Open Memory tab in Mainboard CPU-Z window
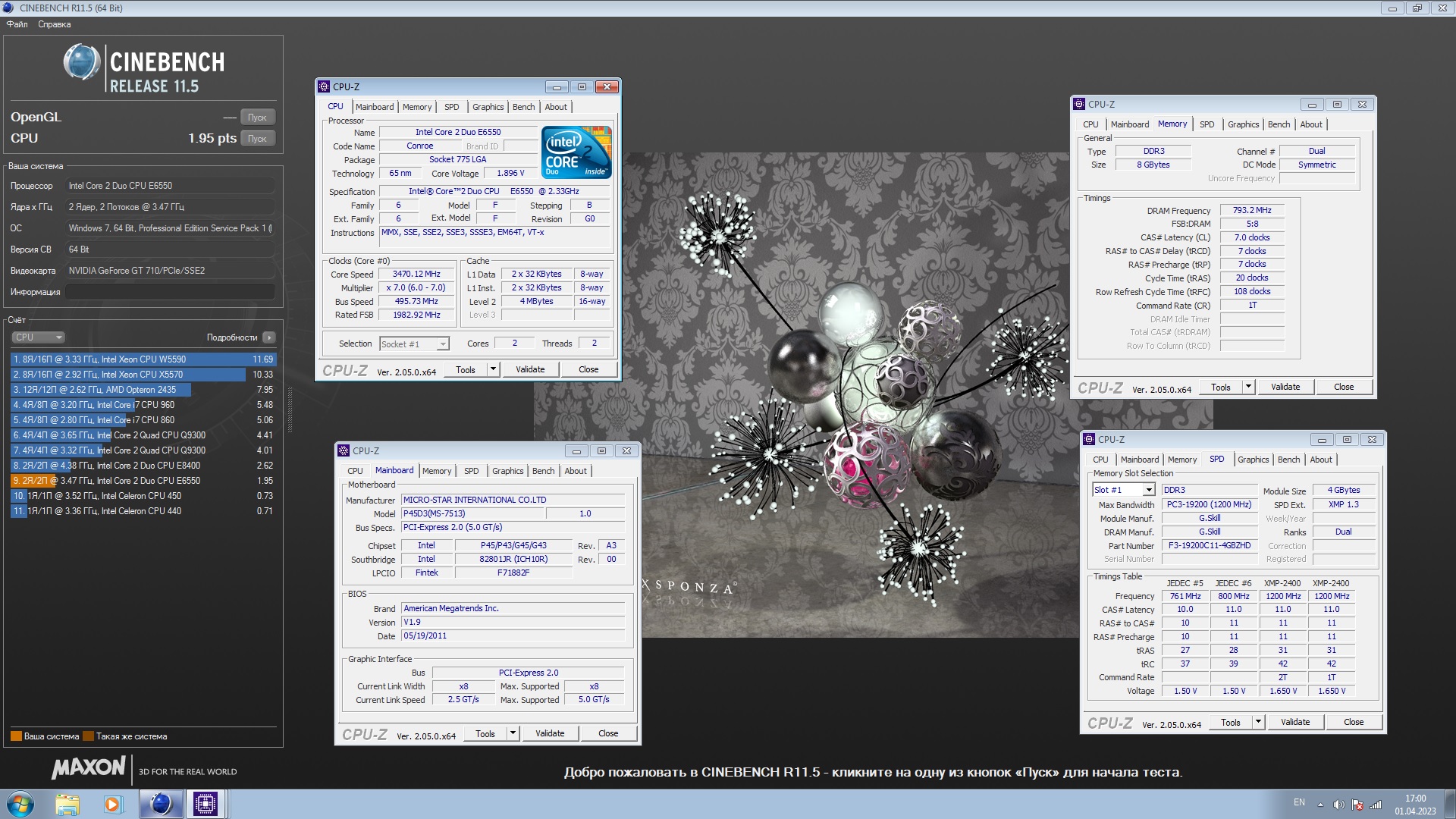This screenshot has width=1456, height=819. tap(437, 471)
